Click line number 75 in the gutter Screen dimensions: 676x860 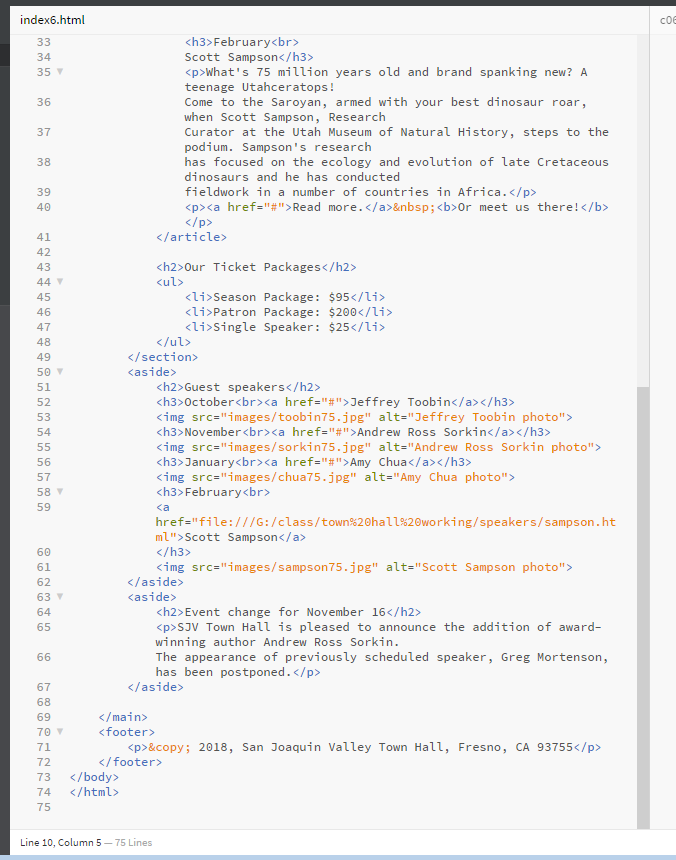coord(44,807)
